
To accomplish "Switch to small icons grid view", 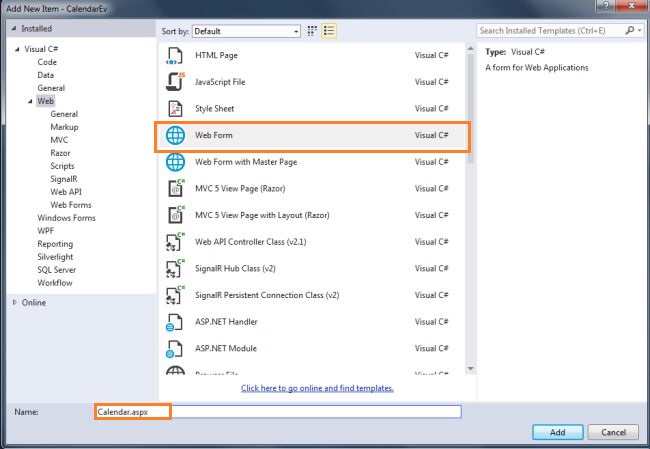I will coord(312,31).
